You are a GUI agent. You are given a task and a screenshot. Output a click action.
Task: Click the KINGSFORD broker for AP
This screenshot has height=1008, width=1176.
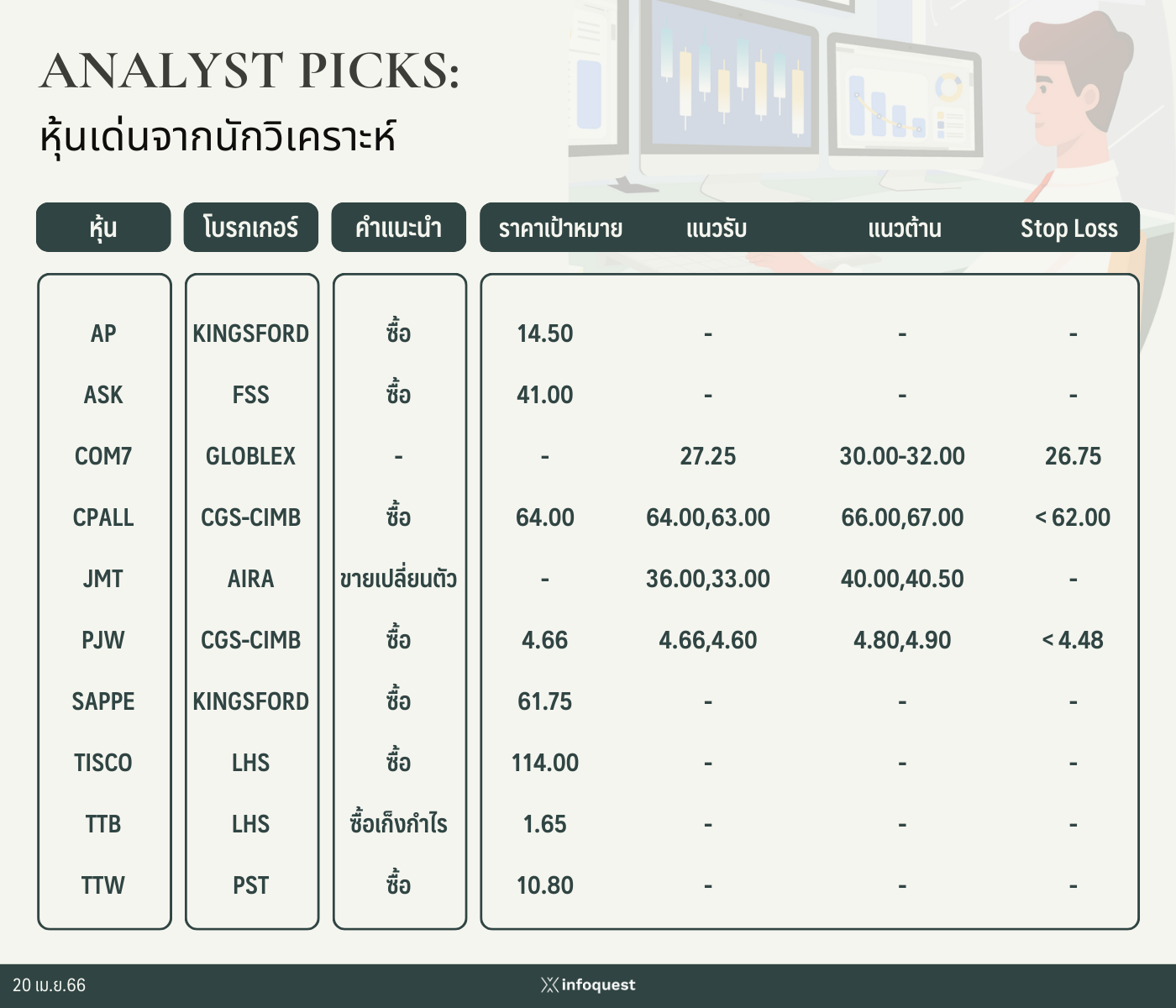251,333
